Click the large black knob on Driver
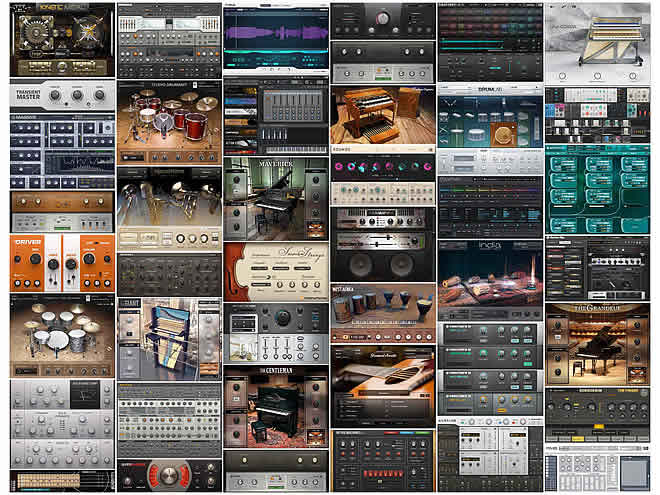The image size is (660, 495). (35, 259)
